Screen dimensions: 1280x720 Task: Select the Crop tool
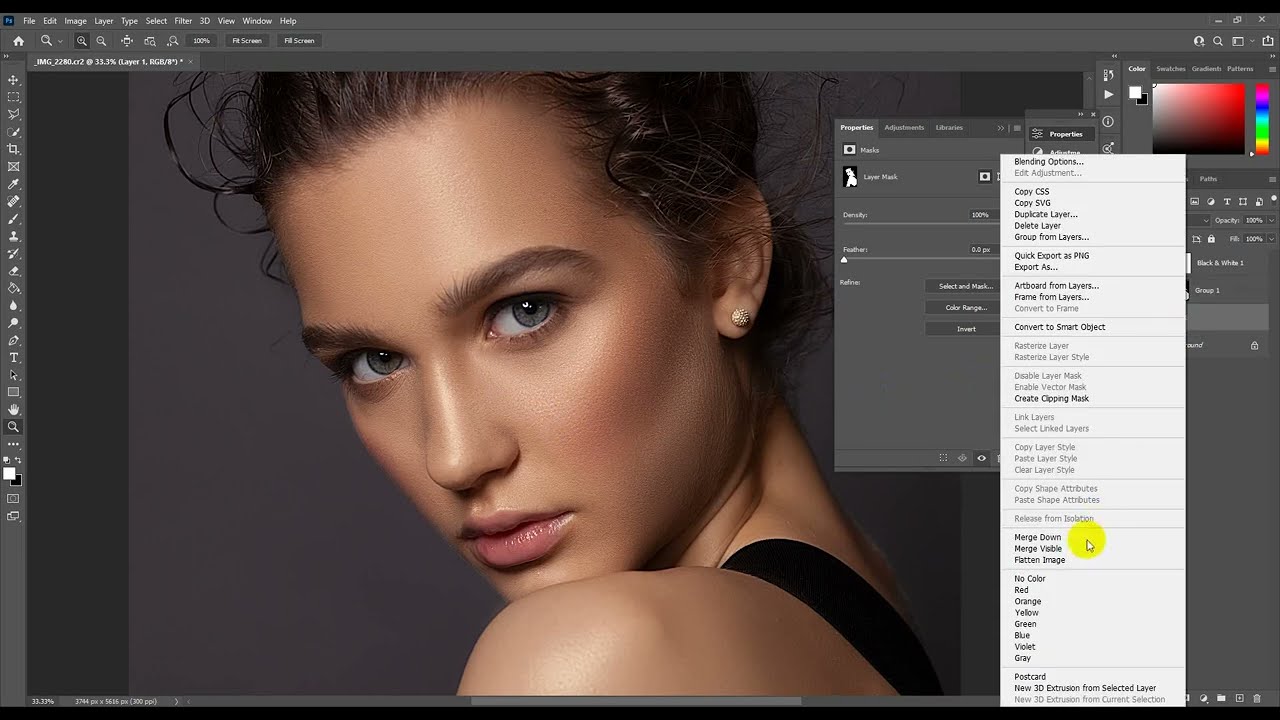point(14,149)
